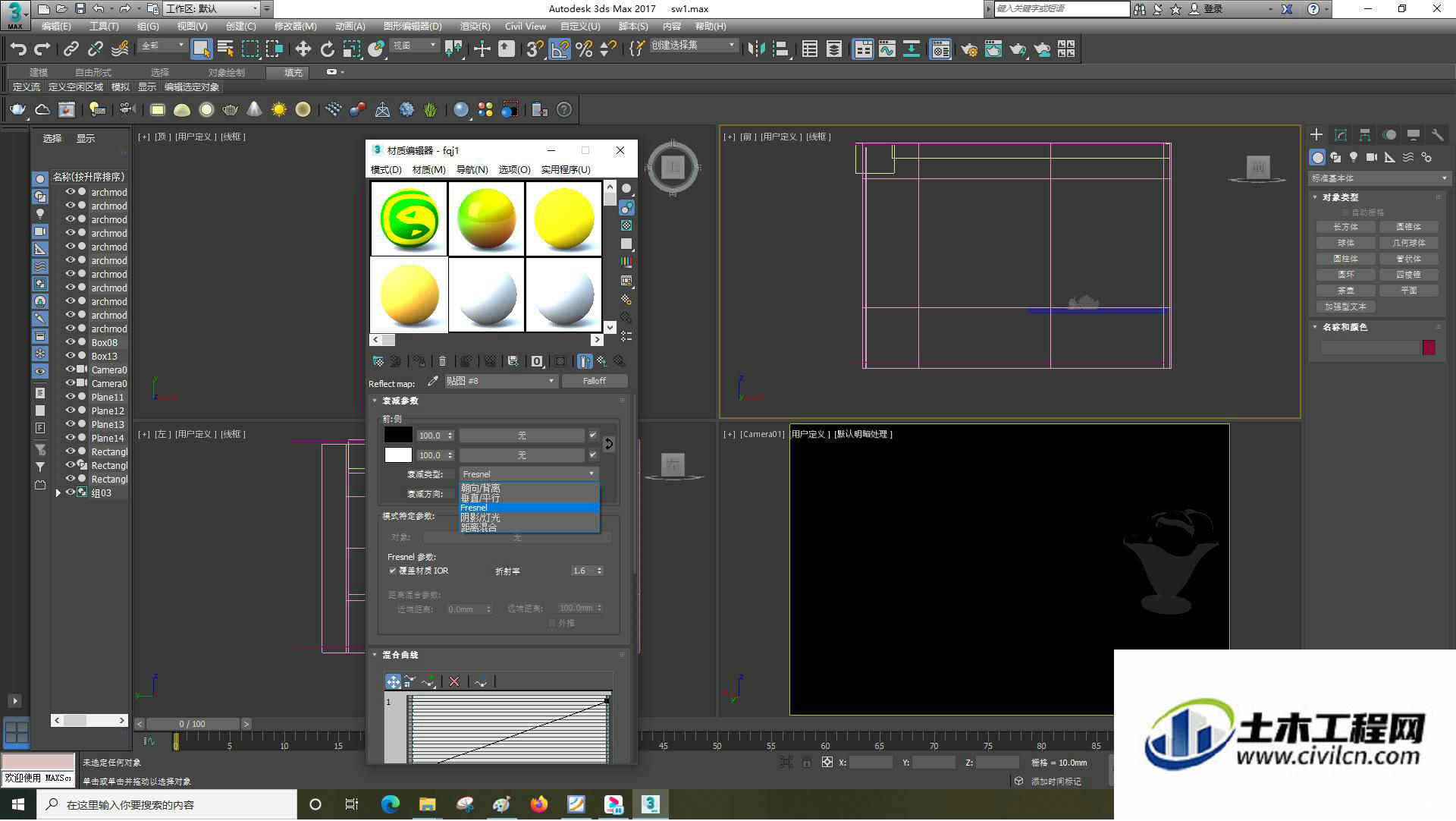The width and height of the screenshot is (1456, 821).
Task: Open Render Setup teapot icon
Action: tap(969, 49)
